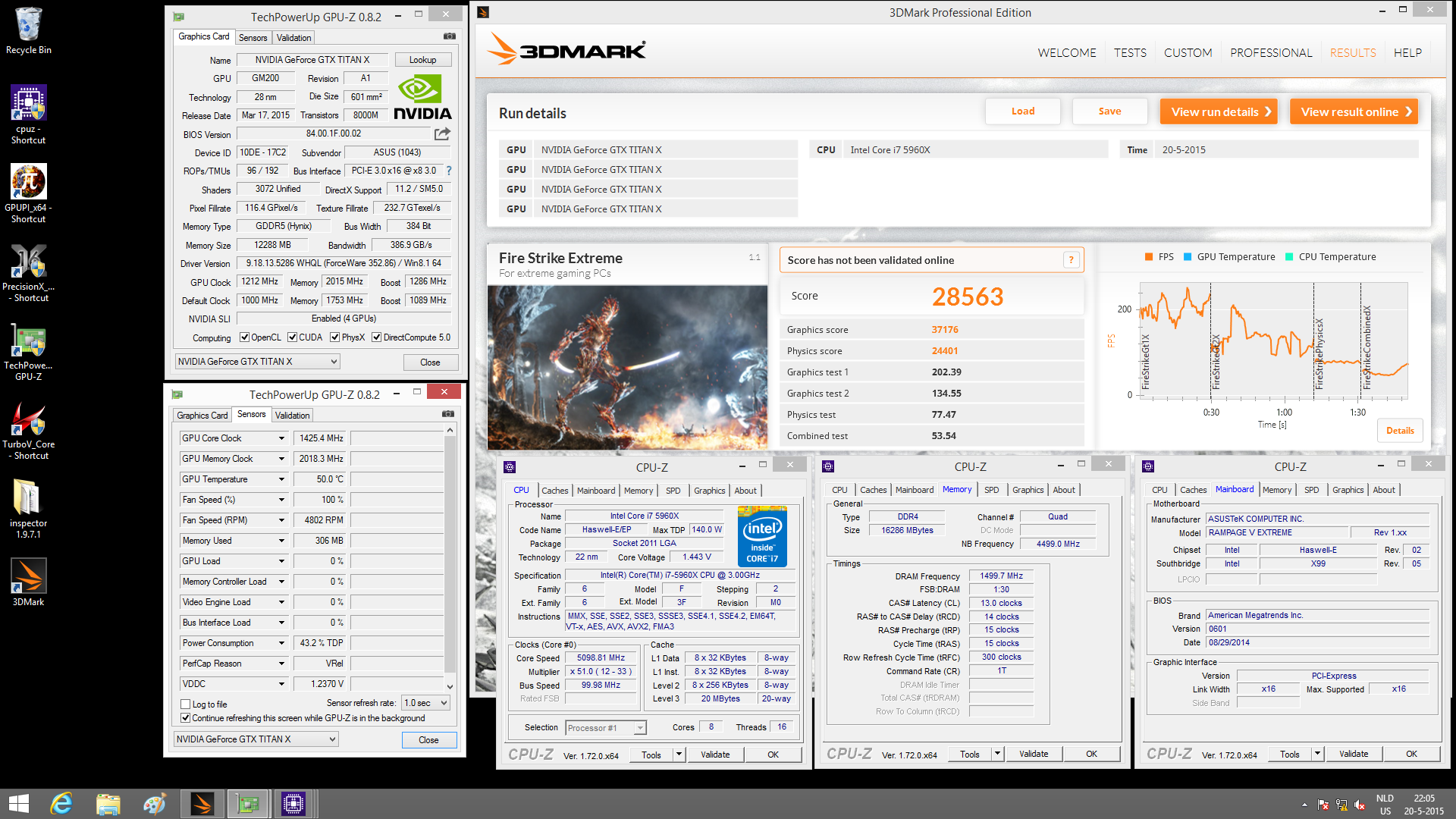Open GPUPI_x64 Shortcut on desktop
Viewport: 1456px width, 819px height.
pos(28,193)
